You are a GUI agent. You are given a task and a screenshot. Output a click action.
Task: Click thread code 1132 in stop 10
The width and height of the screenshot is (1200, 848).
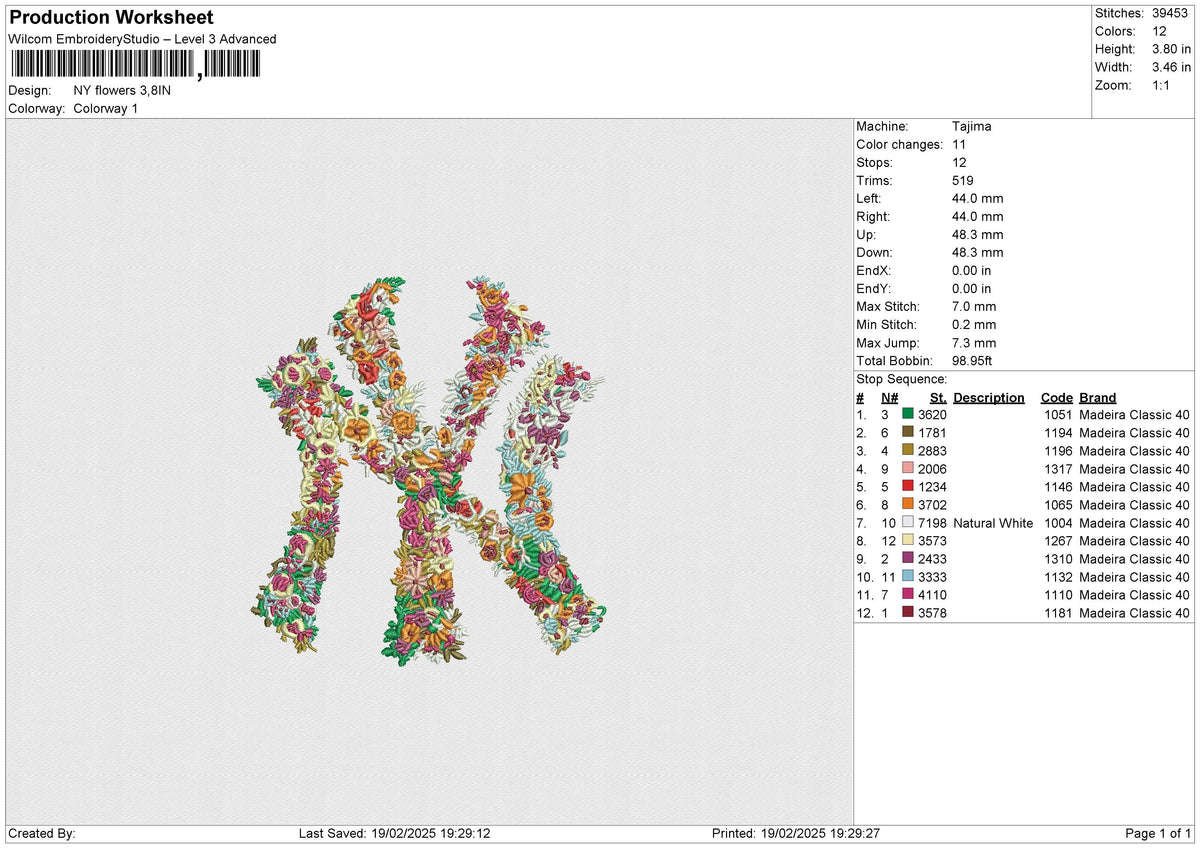click(x=1058, y=576)
